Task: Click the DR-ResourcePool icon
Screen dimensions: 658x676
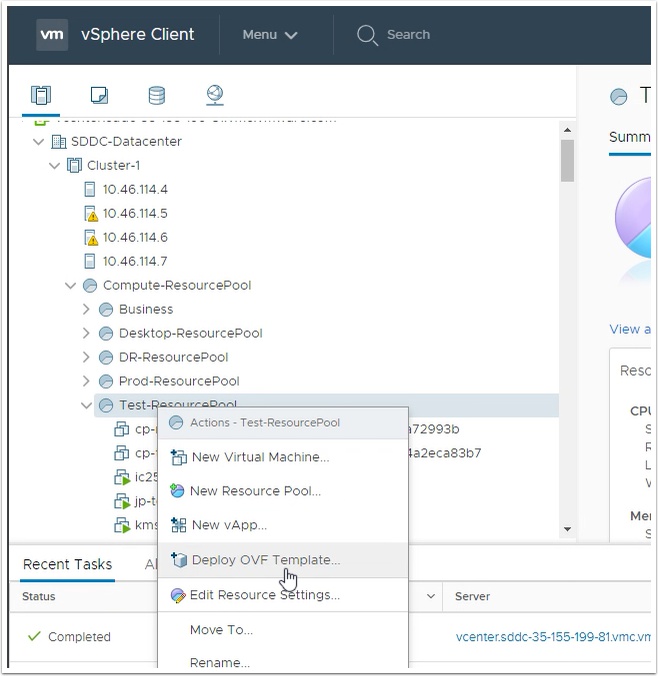Action: click(106, 357)
